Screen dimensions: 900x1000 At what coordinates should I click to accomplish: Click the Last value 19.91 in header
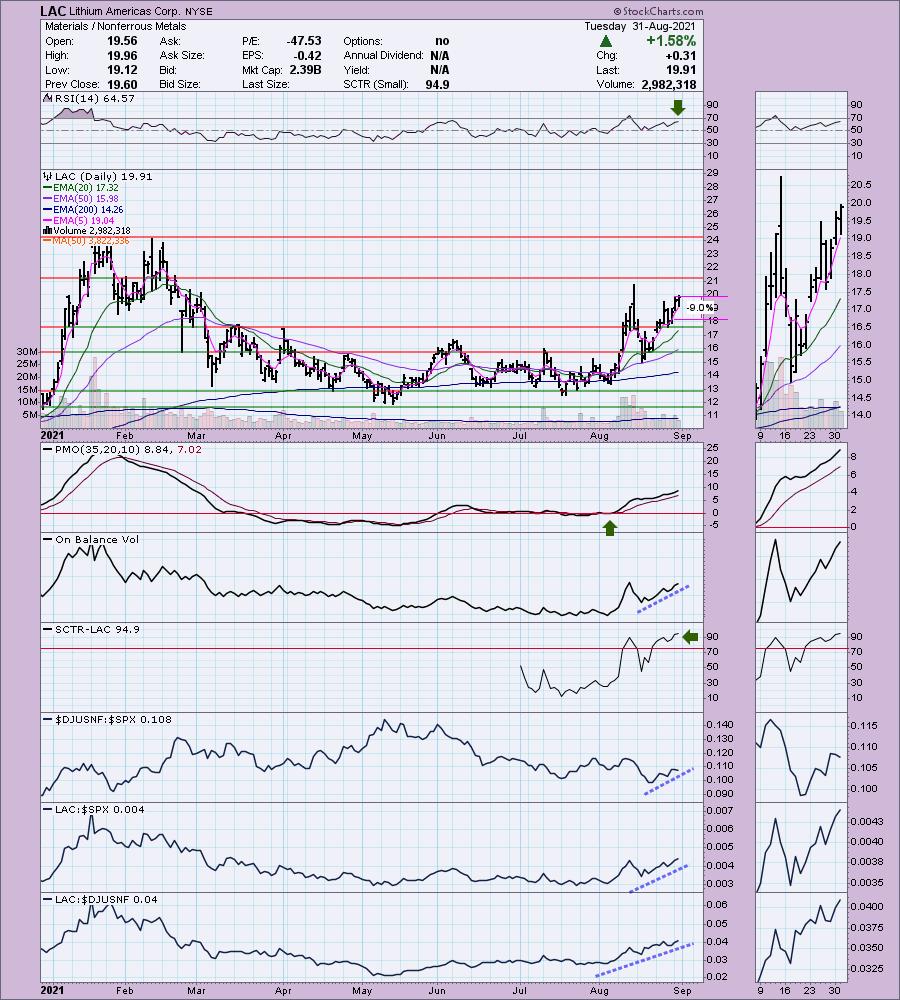pos(680,70)
